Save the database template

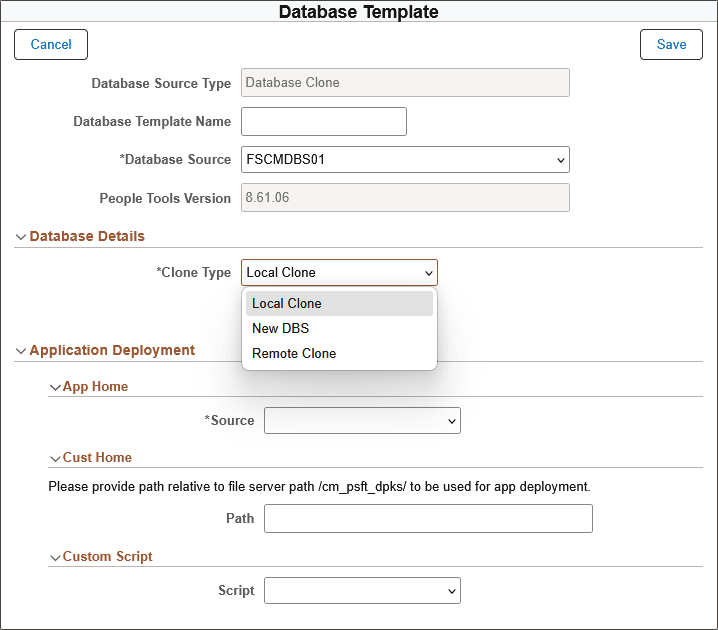point(671,44)
